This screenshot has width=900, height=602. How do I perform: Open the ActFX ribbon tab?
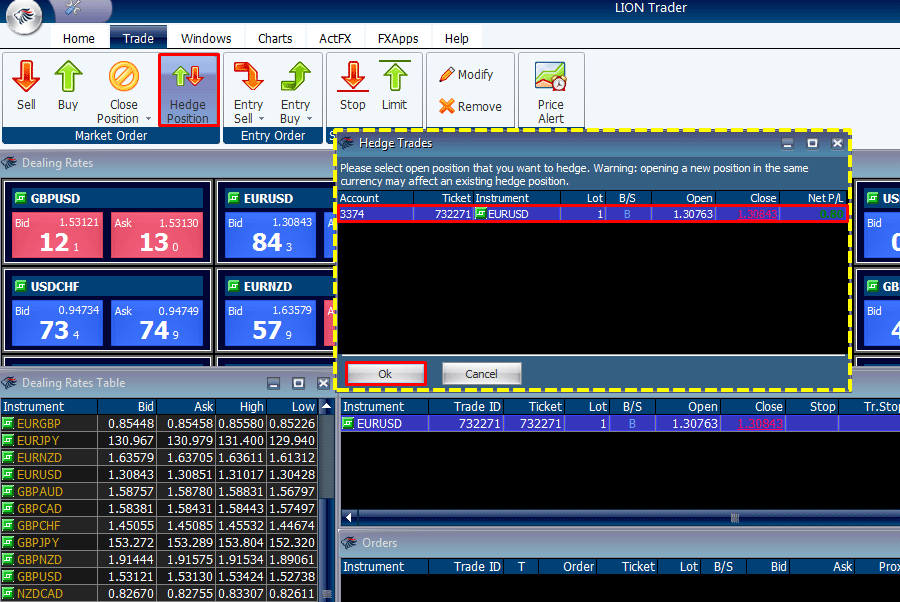pyautogui.click(x=335, y=38)
